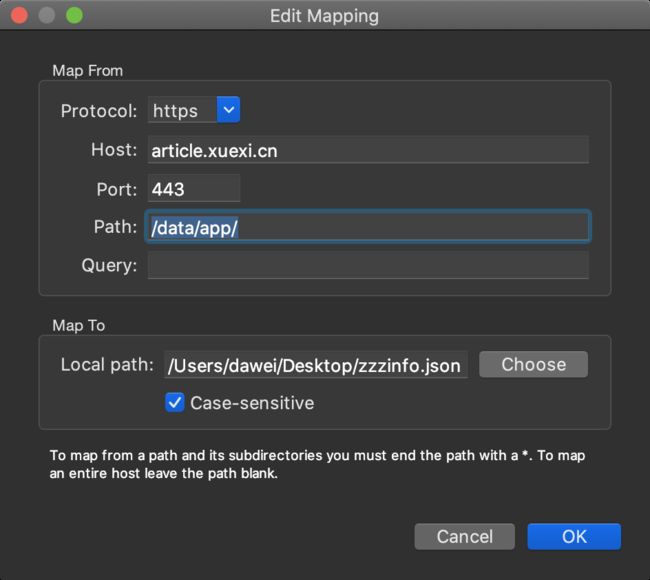The height and width of the screenshot is (580, 650).
Task: Click the 'Local path:' label
Action: (x=107, y=365)
